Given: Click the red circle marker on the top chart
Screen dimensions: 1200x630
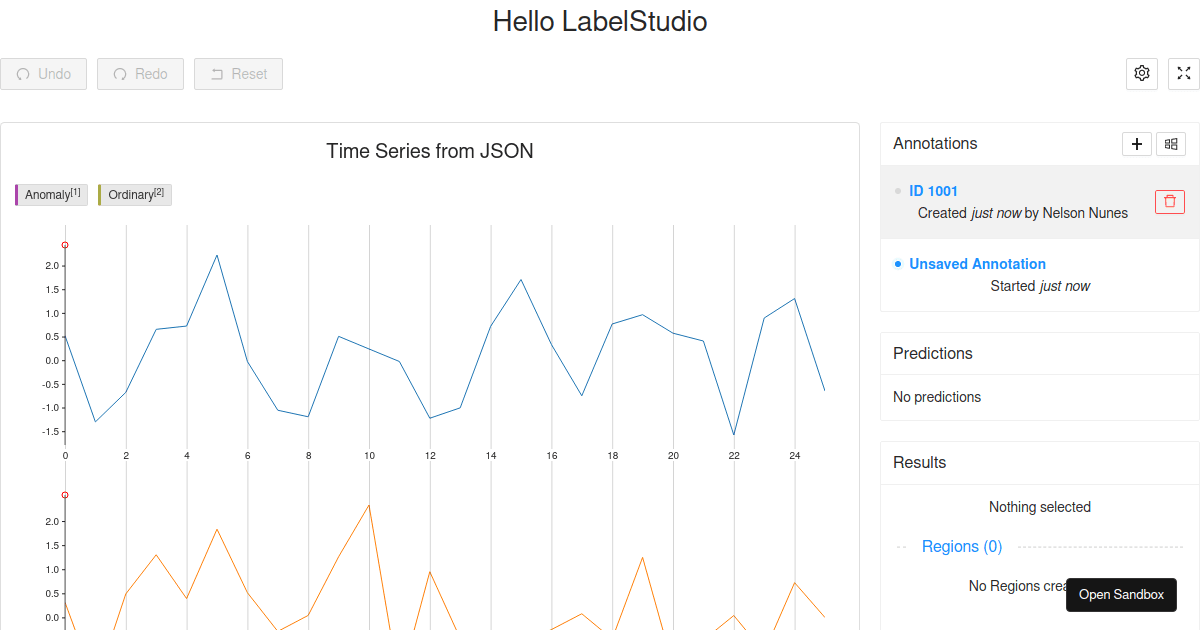Looking at the screenshot, I should tap(65, 244).
